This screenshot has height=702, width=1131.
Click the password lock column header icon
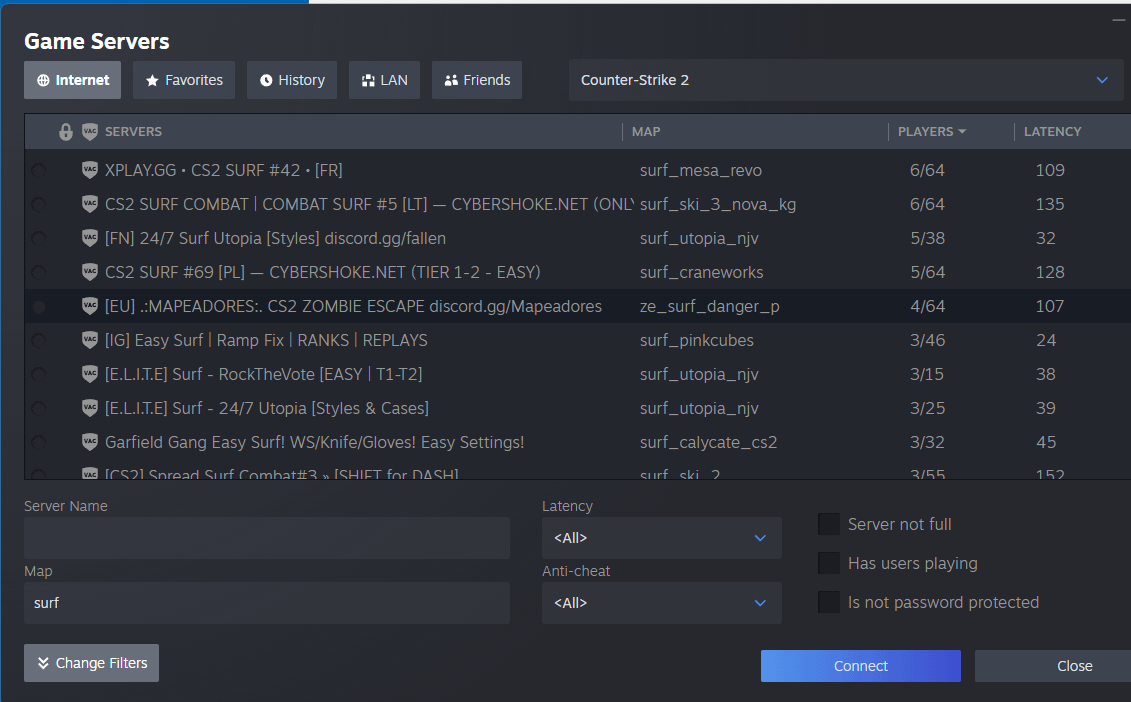[x=66, y=132]
